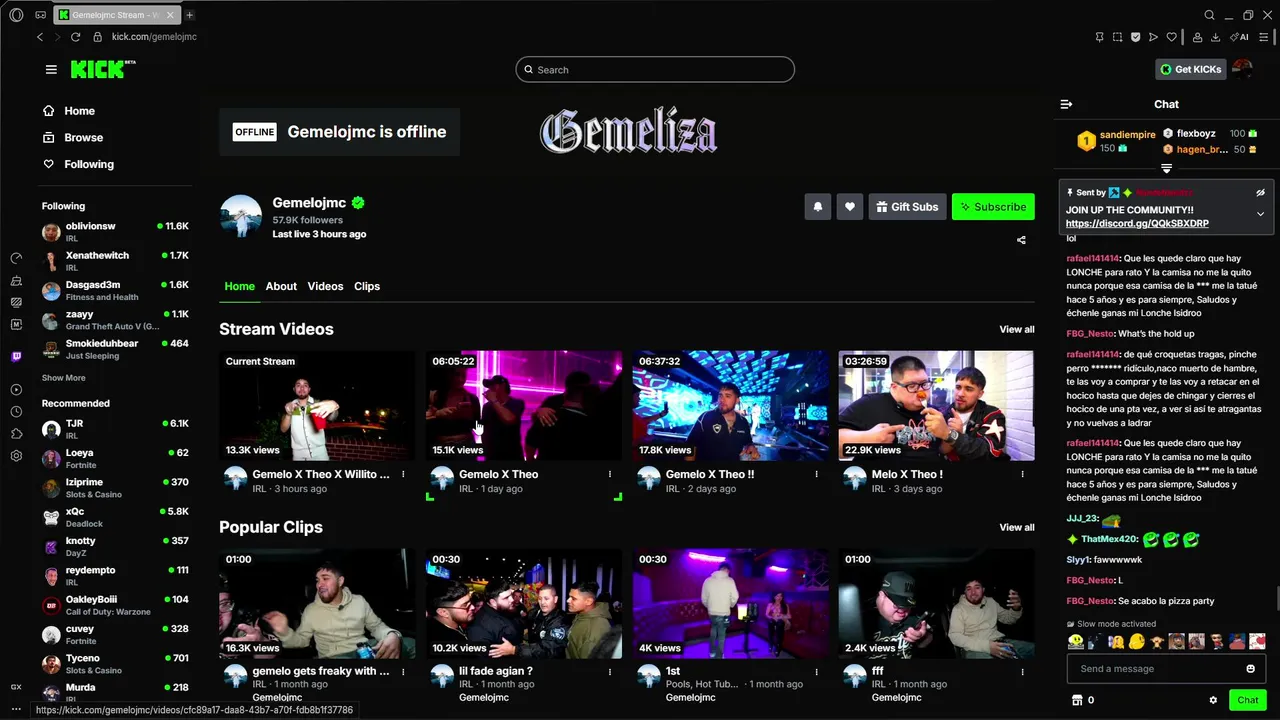Click the Send a message input

coord(1166,668)
